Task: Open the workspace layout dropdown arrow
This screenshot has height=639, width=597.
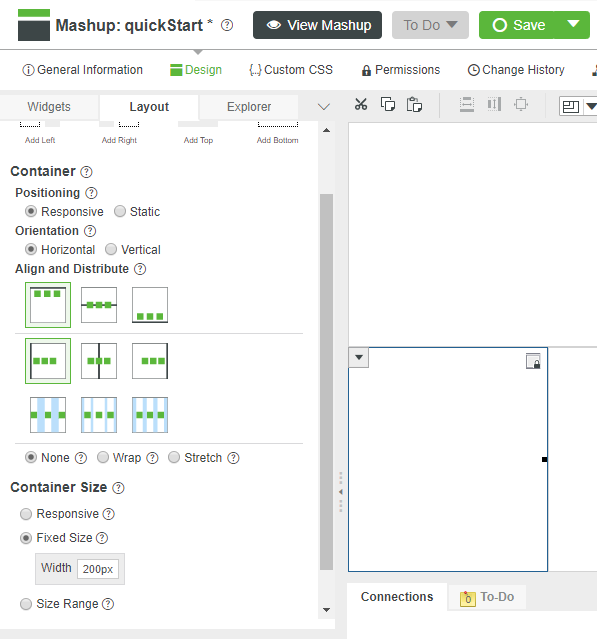Action: pyautogui.click(x=591, y=106)
